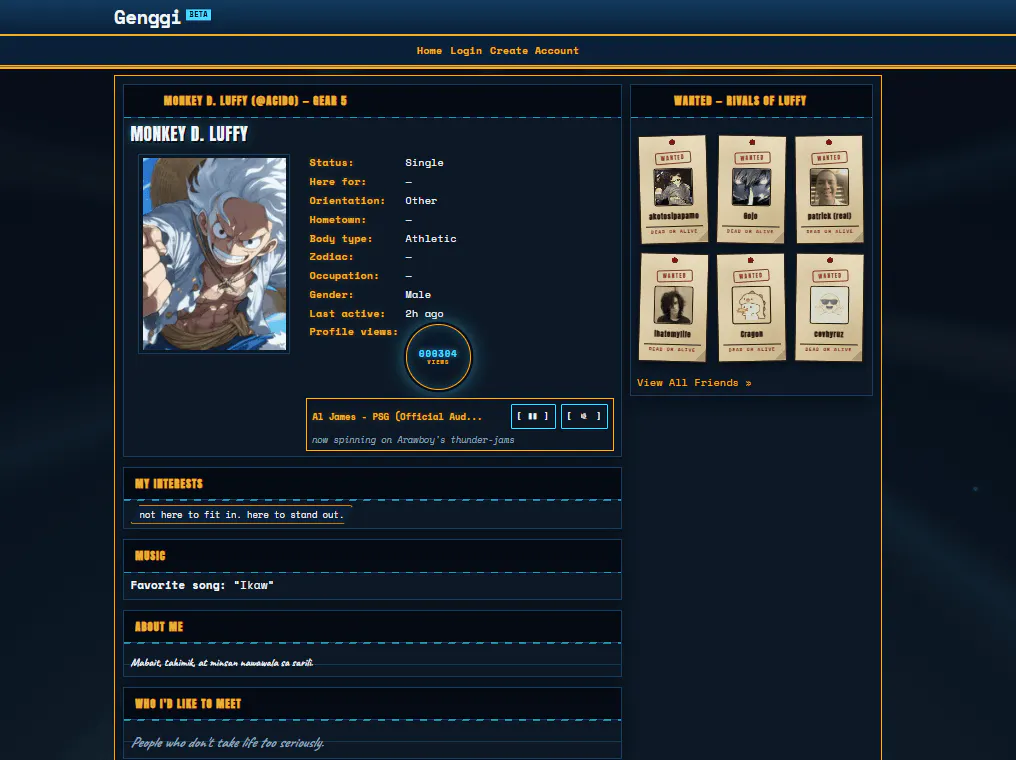Select the Orientation value Other
This screenshot has height=760, width=1016.
(x=421, y=201)
